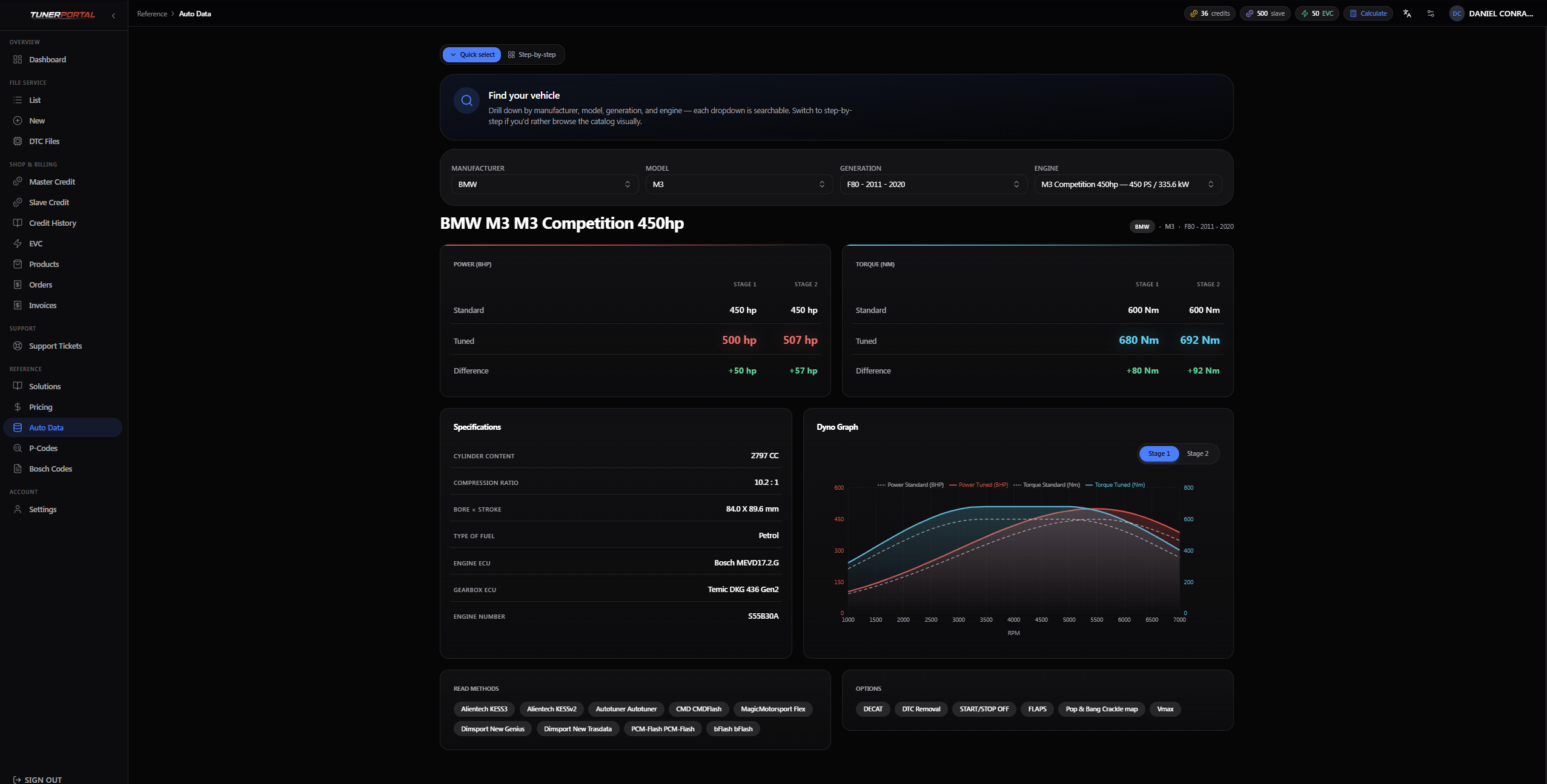Click the P-Codes search icon

[18, 448]
